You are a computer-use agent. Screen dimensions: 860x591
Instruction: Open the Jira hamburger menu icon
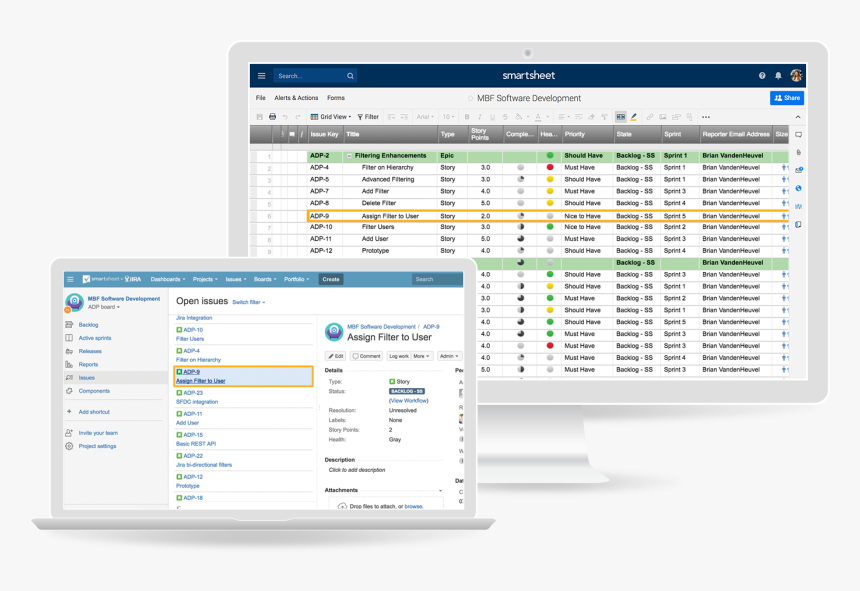pyautogui.click(x=70, y=280)
